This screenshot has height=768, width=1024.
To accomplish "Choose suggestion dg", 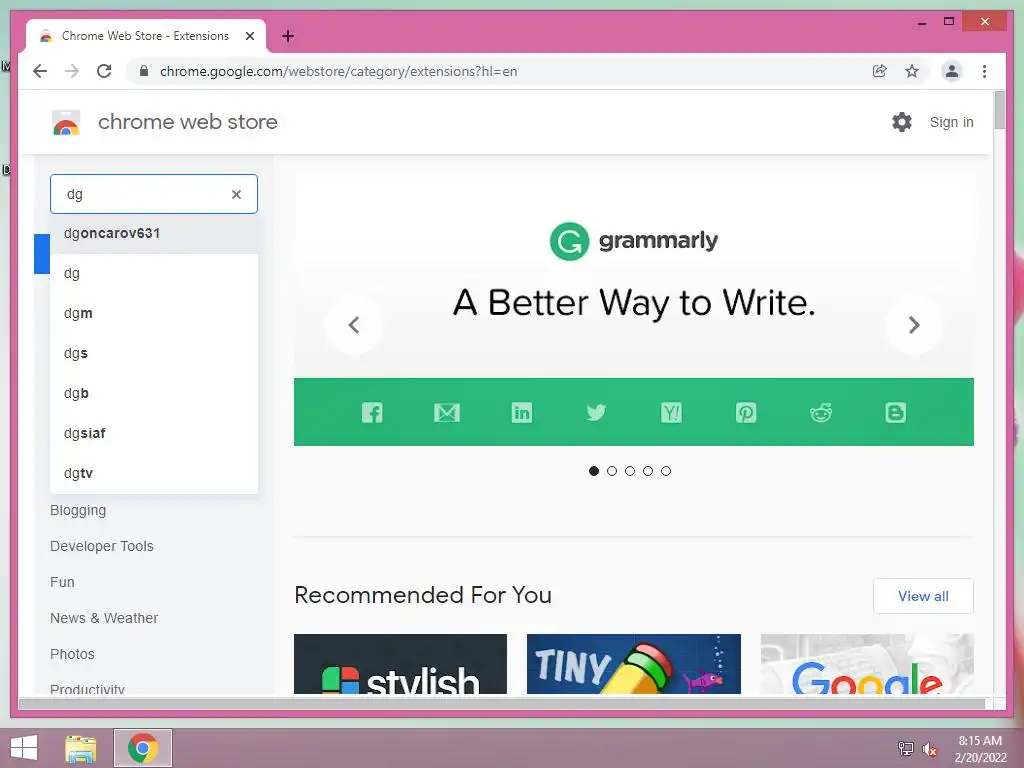I will pos(154,273).
